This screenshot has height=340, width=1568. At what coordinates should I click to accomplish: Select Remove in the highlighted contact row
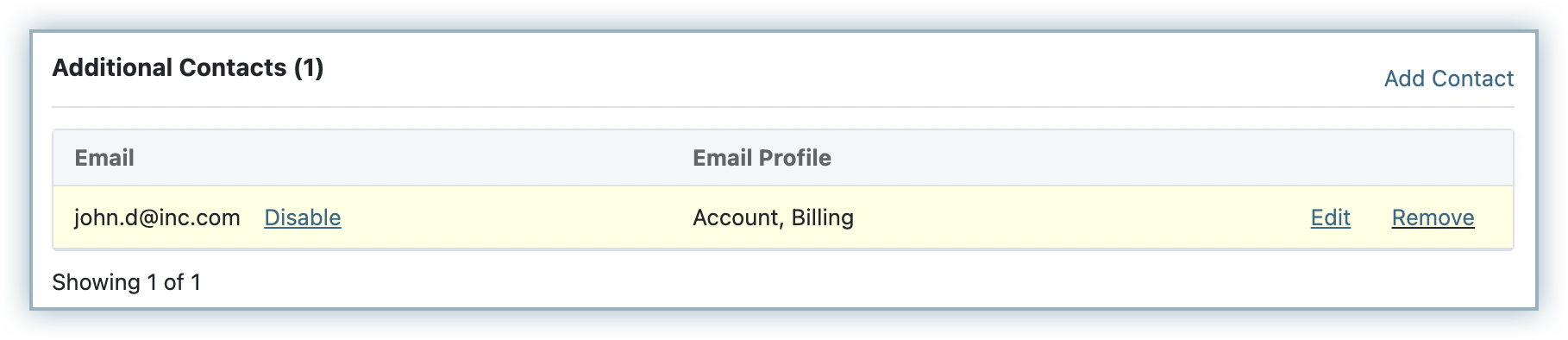[x=1433, y=217]
